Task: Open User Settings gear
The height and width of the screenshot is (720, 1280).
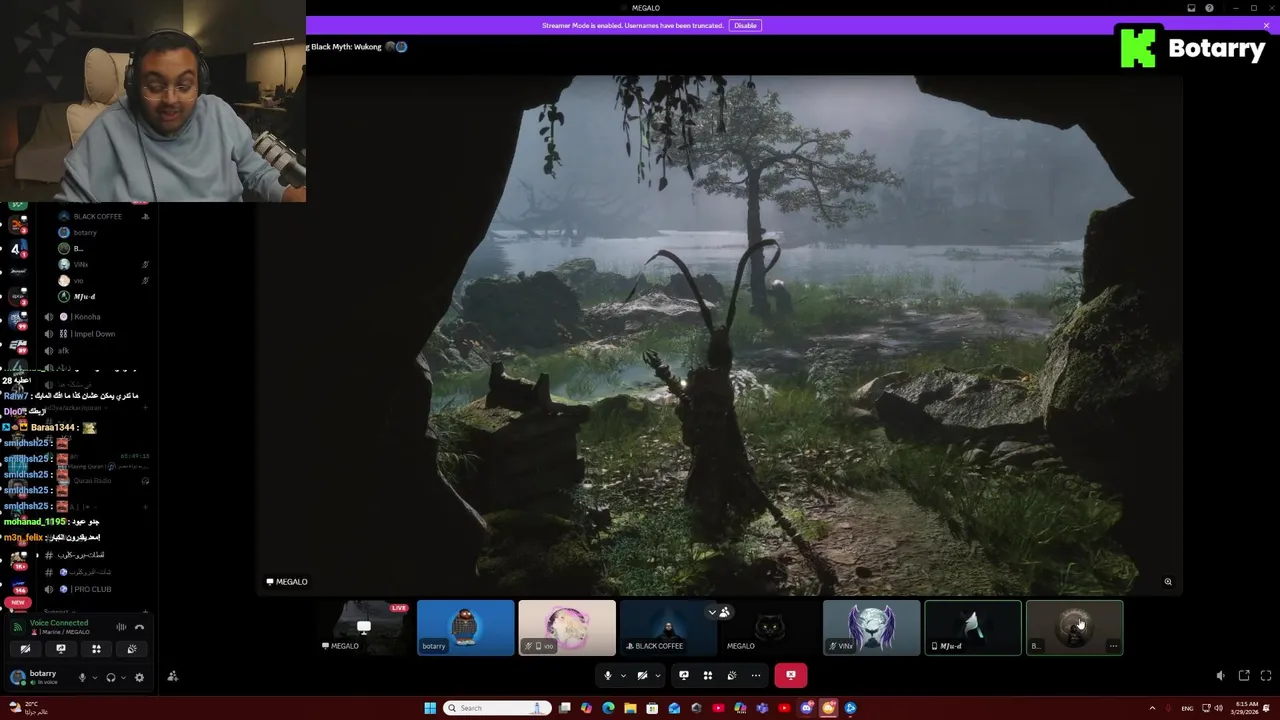Action: click(139, 677)
